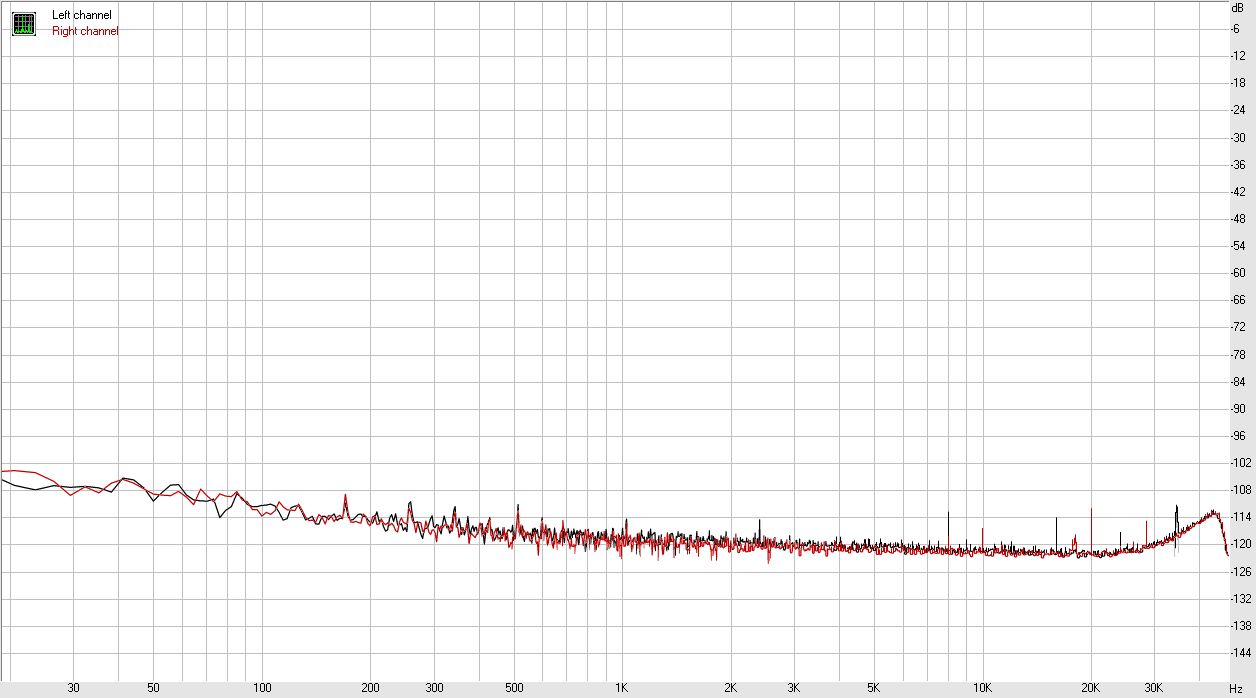1256x698 pixels.
Task: Click the spectrum analyzer icon beside the legend
Action: click(23, 23)
